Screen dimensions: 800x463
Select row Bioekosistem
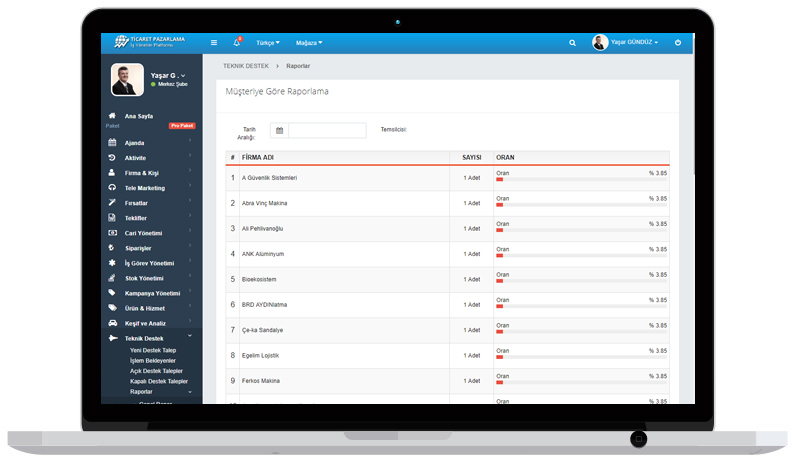click(x=447, y=279)
